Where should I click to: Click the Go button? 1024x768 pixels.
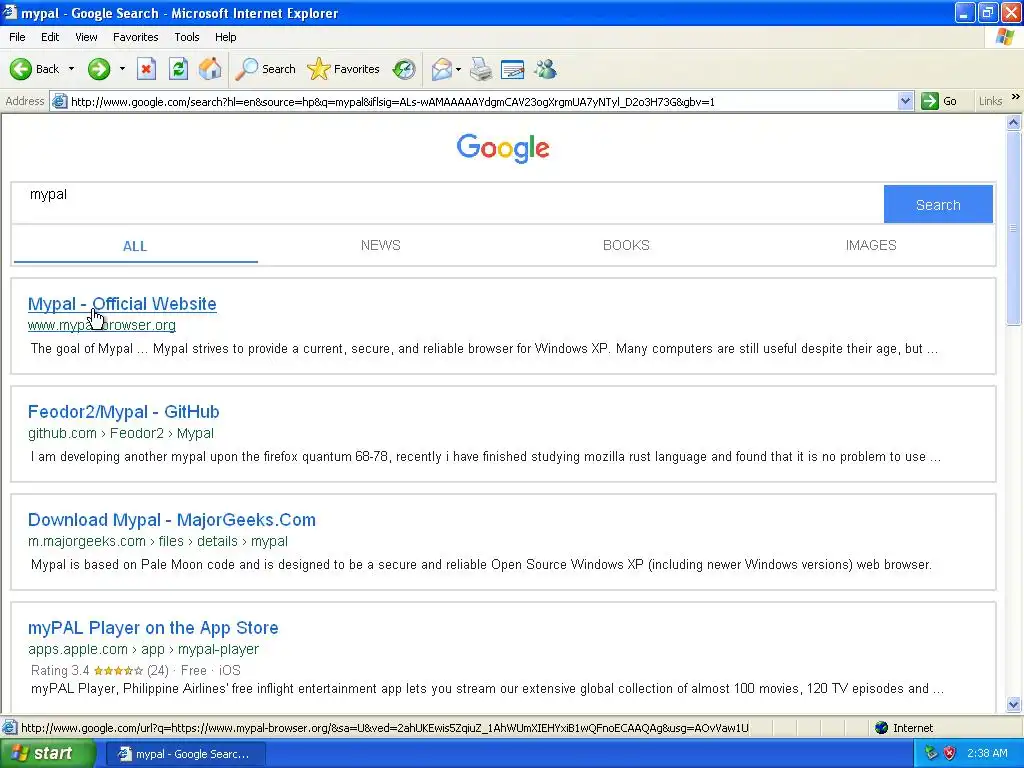coord(939,101)
